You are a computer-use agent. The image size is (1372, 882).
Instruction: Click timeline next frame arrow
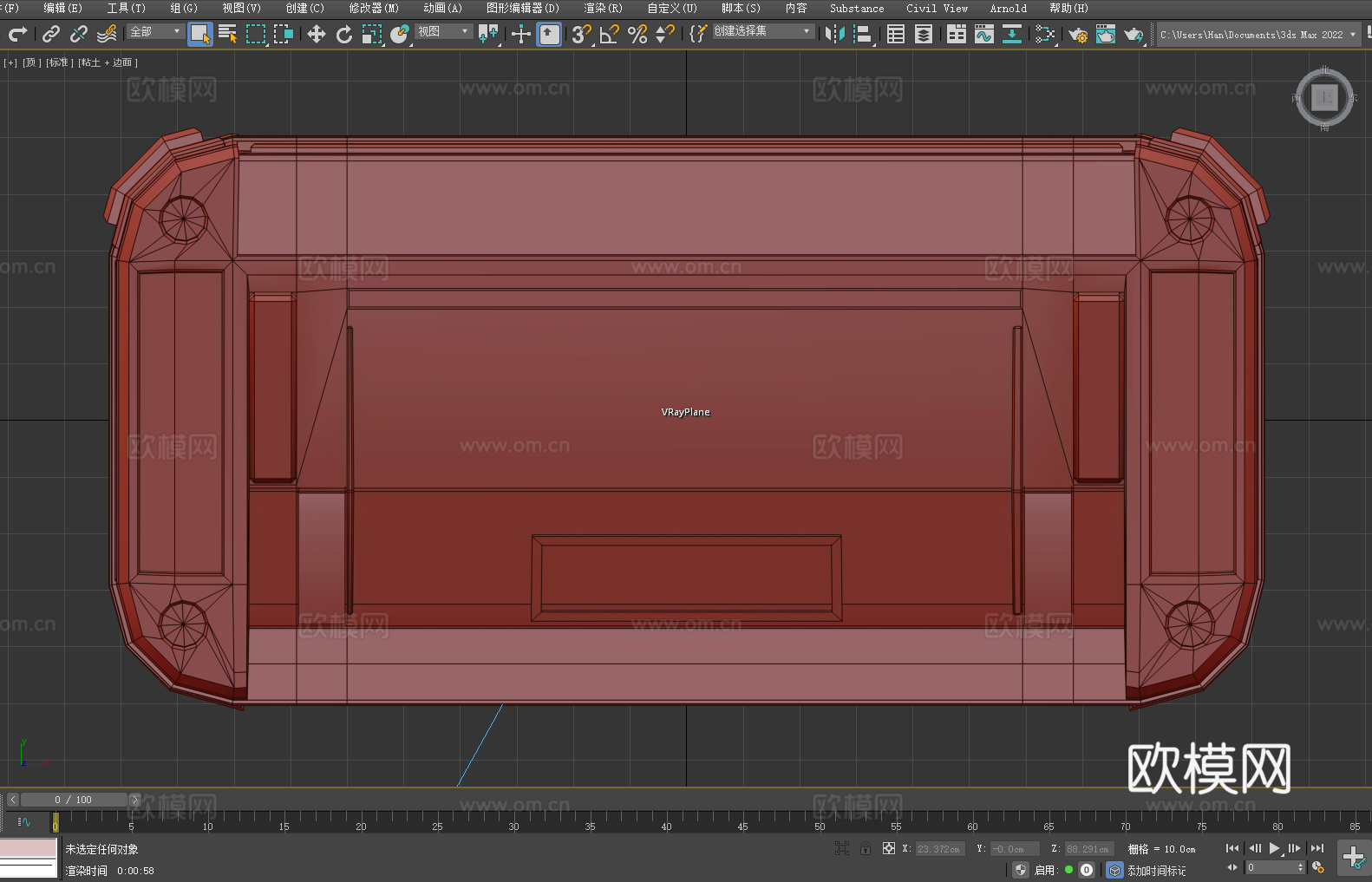[134, 800]
